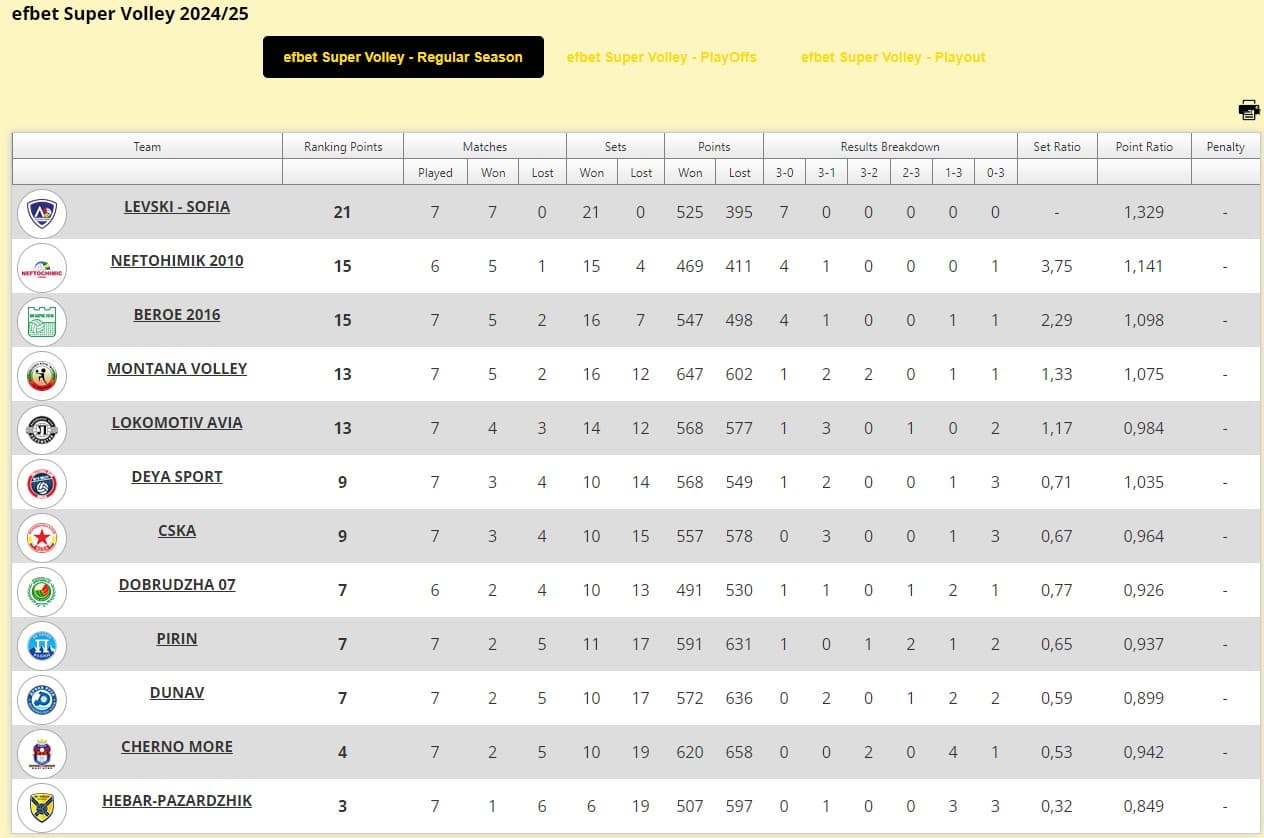Click the Beroe 2016 team logo

pyautogui.click(x=42, y=321)
